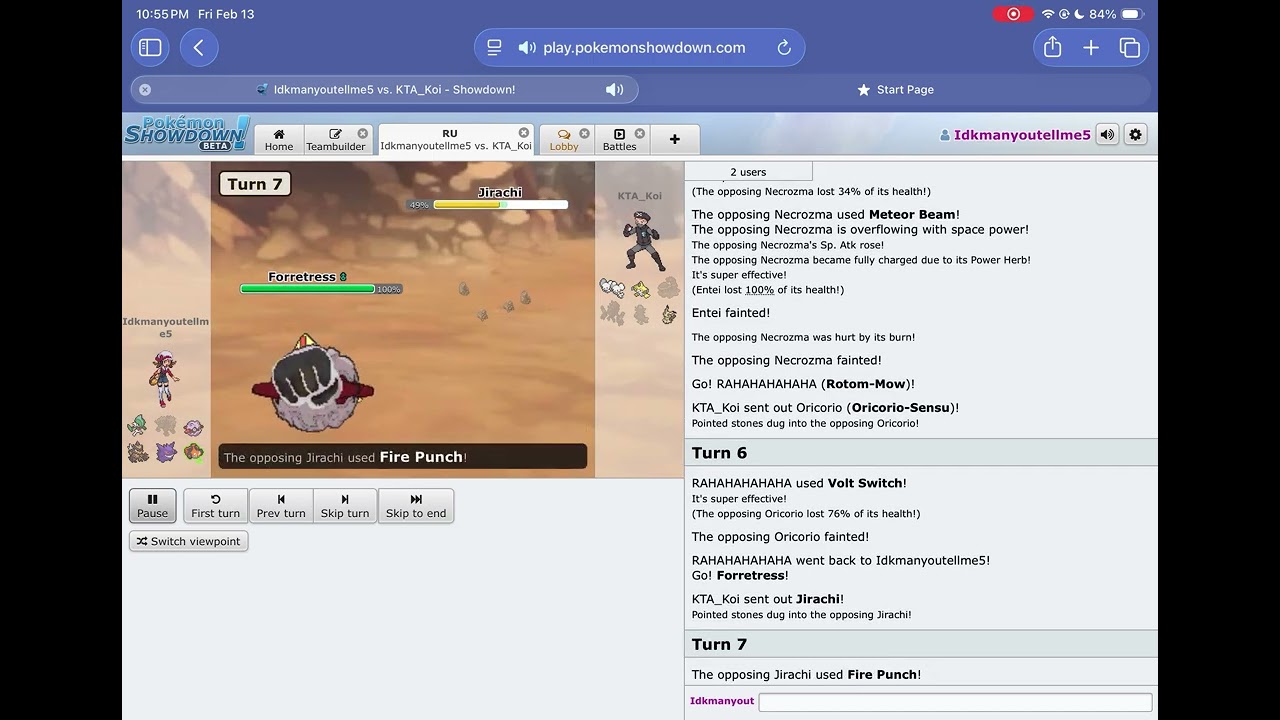Add a new Safari tab
The height and width of the screenshot is (720, 1280).
[x=1091, y=47]
